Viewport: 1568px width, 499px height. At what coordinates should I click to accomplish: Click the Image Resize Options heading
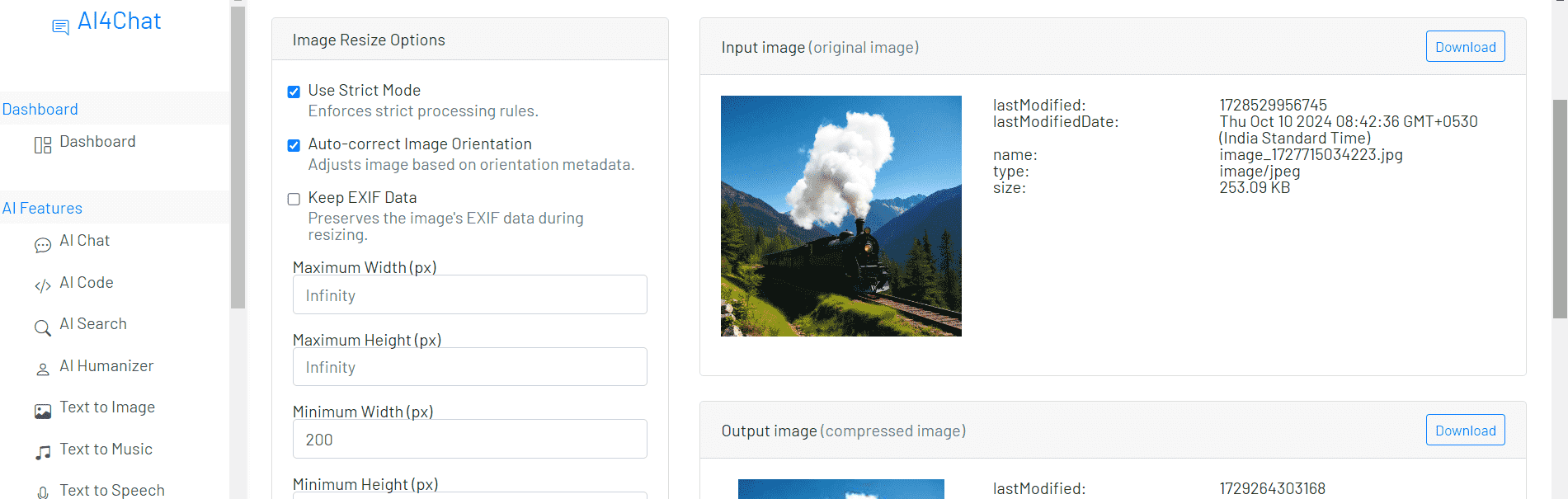(x=369, y=40)
